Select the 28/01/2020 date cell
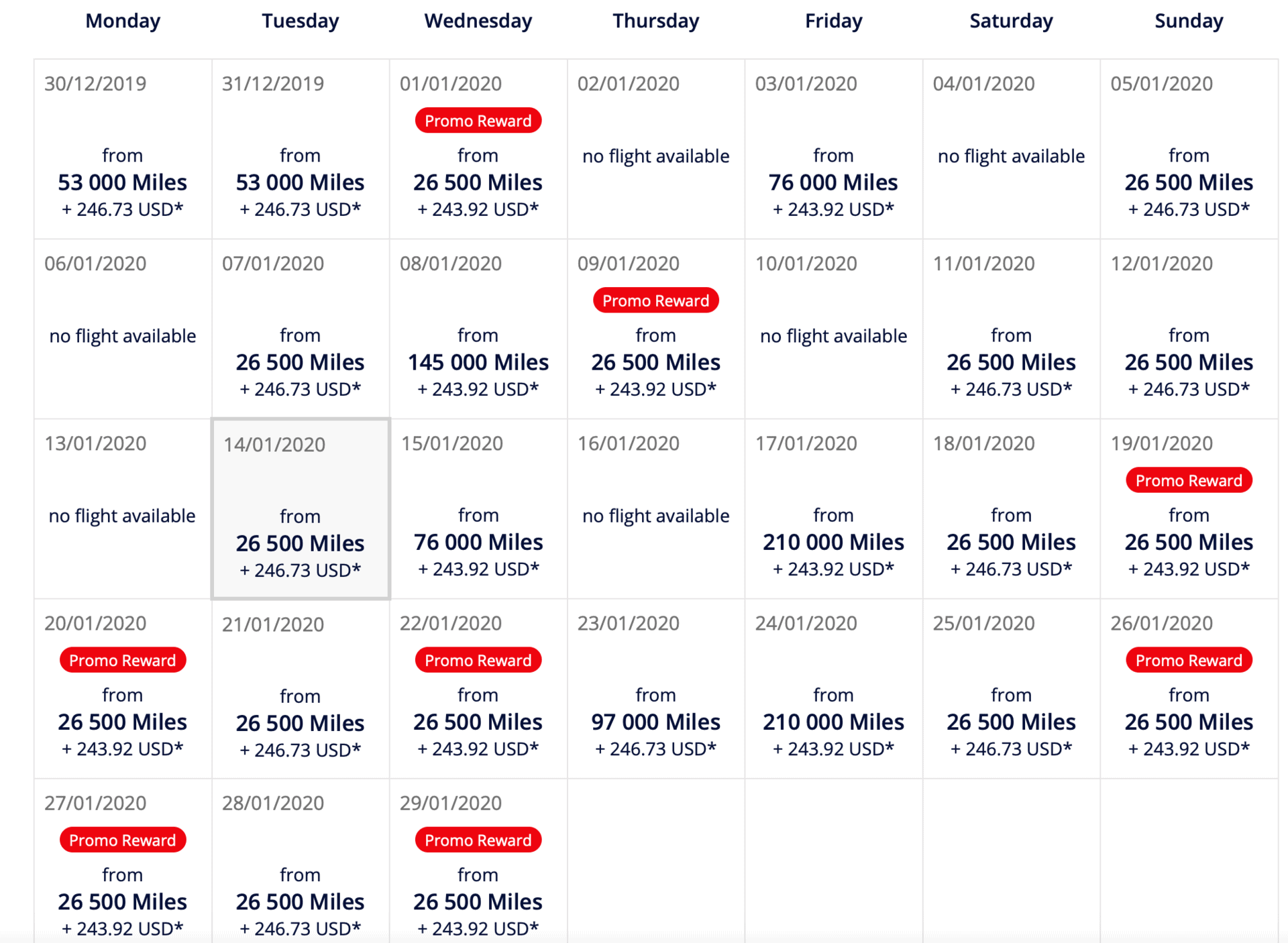The width and height of the screenshot is (1288, 943). pyautogui.click(x=301, y=861)
